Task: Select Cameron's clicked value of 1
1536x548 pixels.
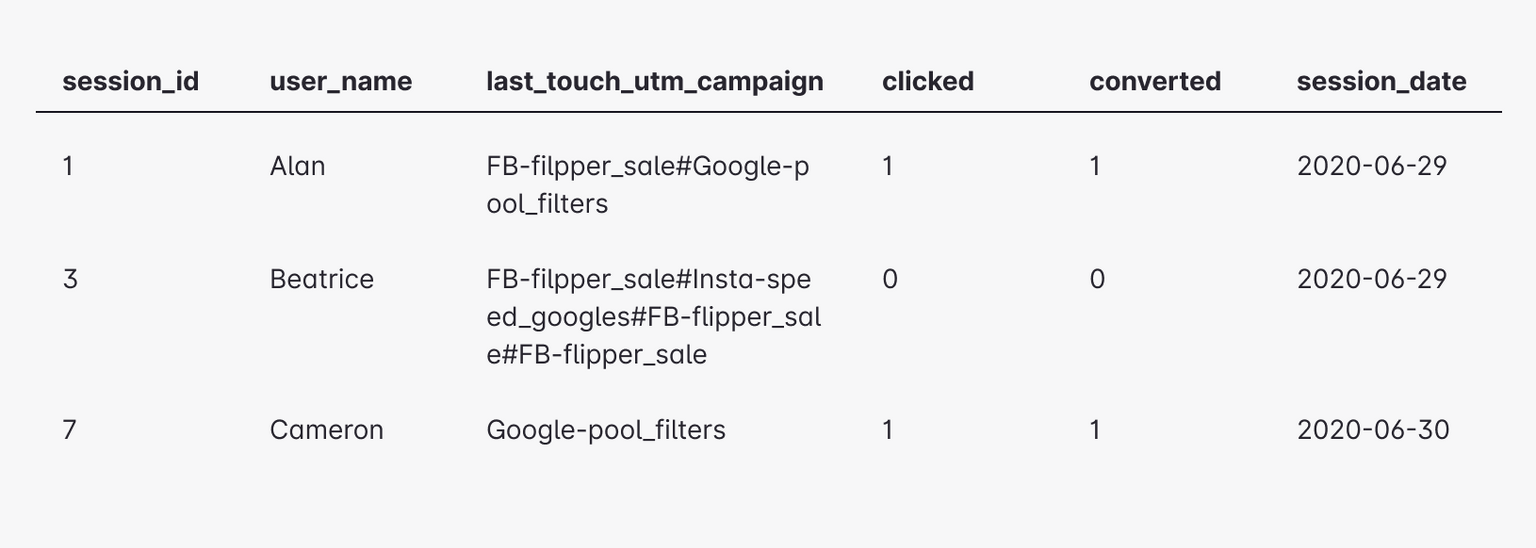Action: [887, 430]
